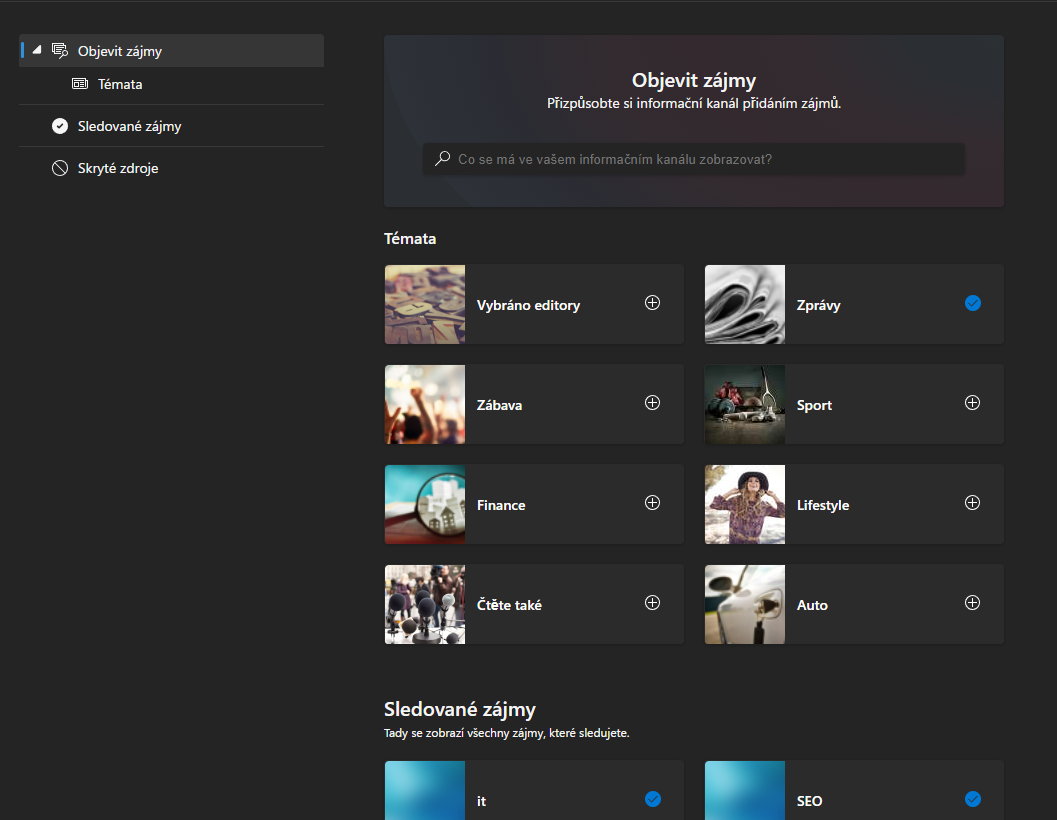Click the it interest blue thumbnail
1057x820 pixels.
click(425, 790)
